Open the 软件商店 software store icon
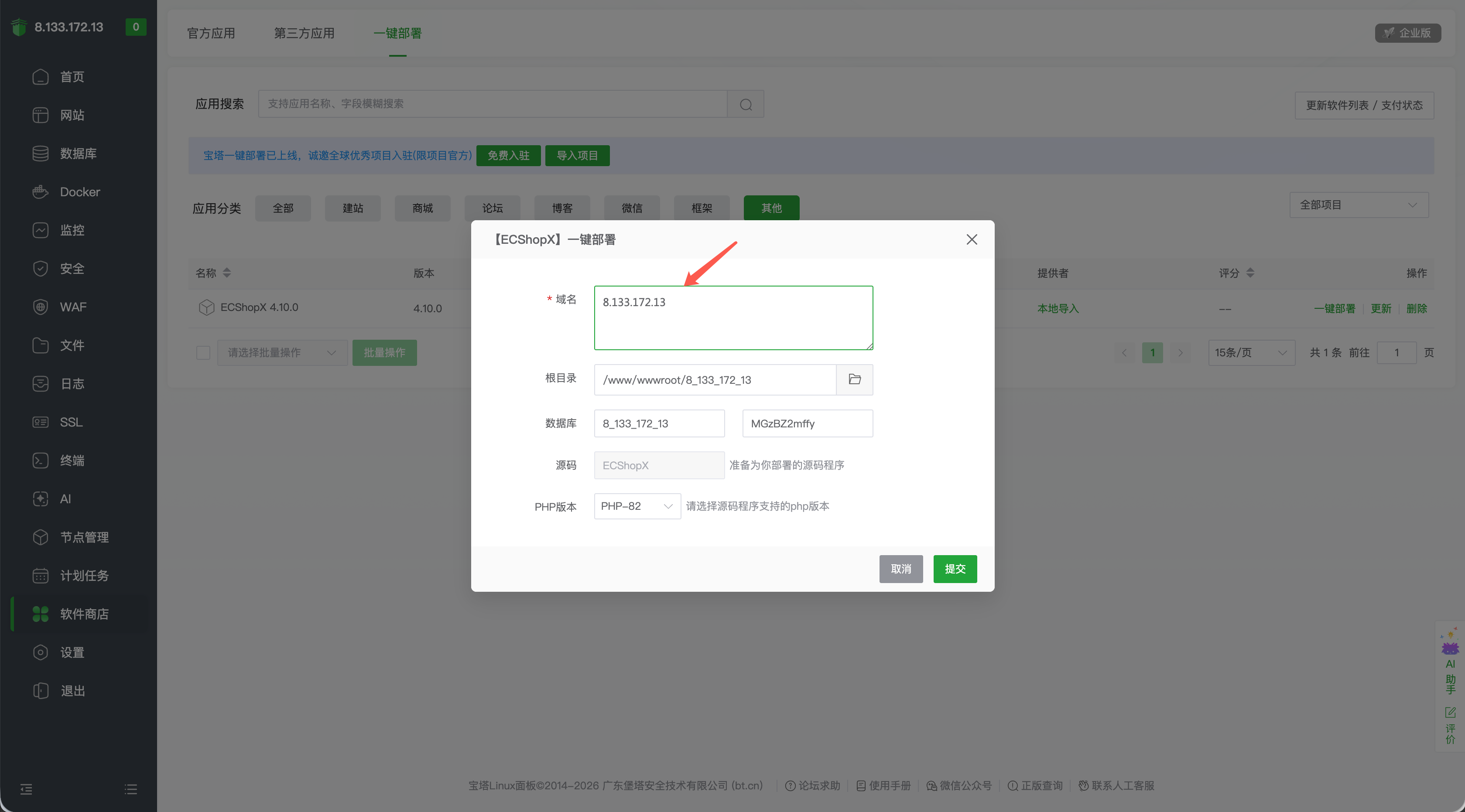This screenshot has width=1465, height=812. tap(41, 614)
